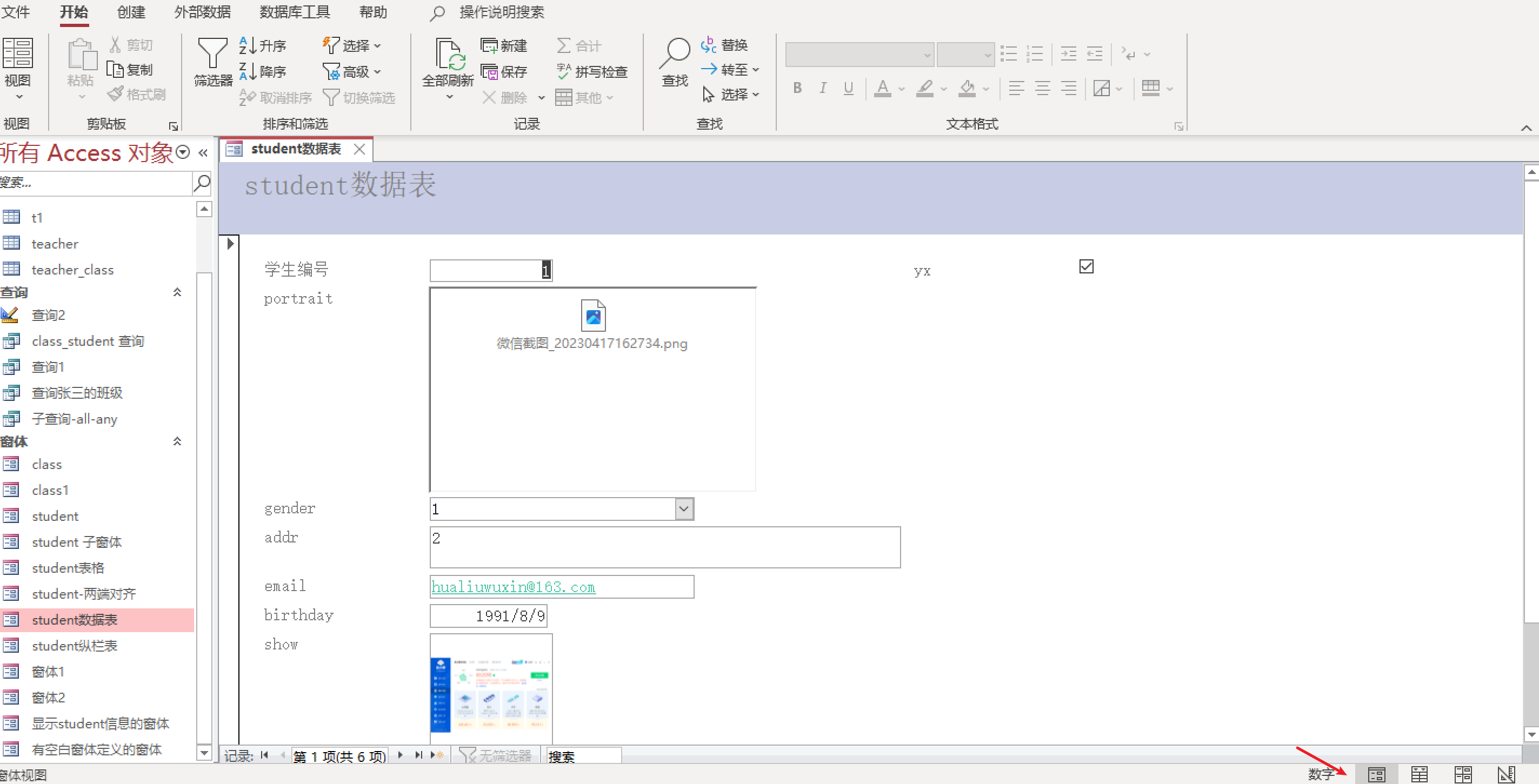The image size is (1539, 784).
Task: Click the show image thumbnail
Action: click(x=490, y=694)
